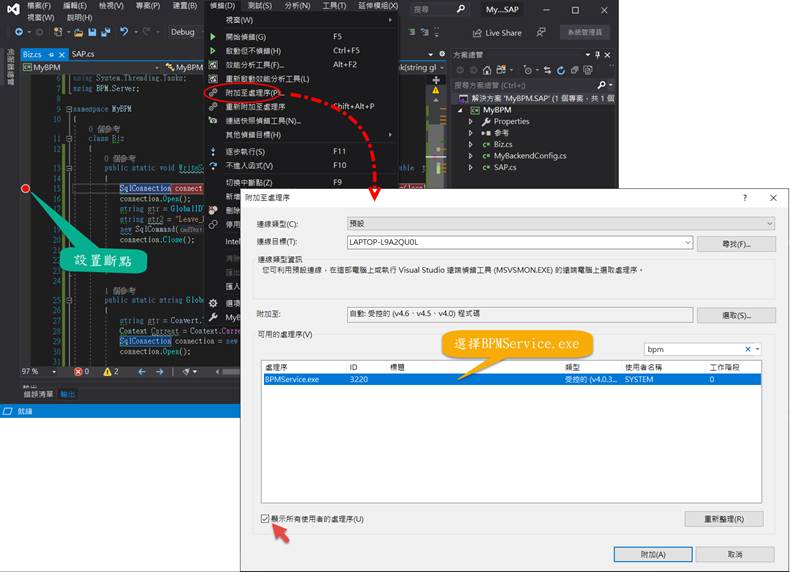The image size is (790, 572).
Task: Expand the Biz.cs tree node
Action: tap(471, 145)
